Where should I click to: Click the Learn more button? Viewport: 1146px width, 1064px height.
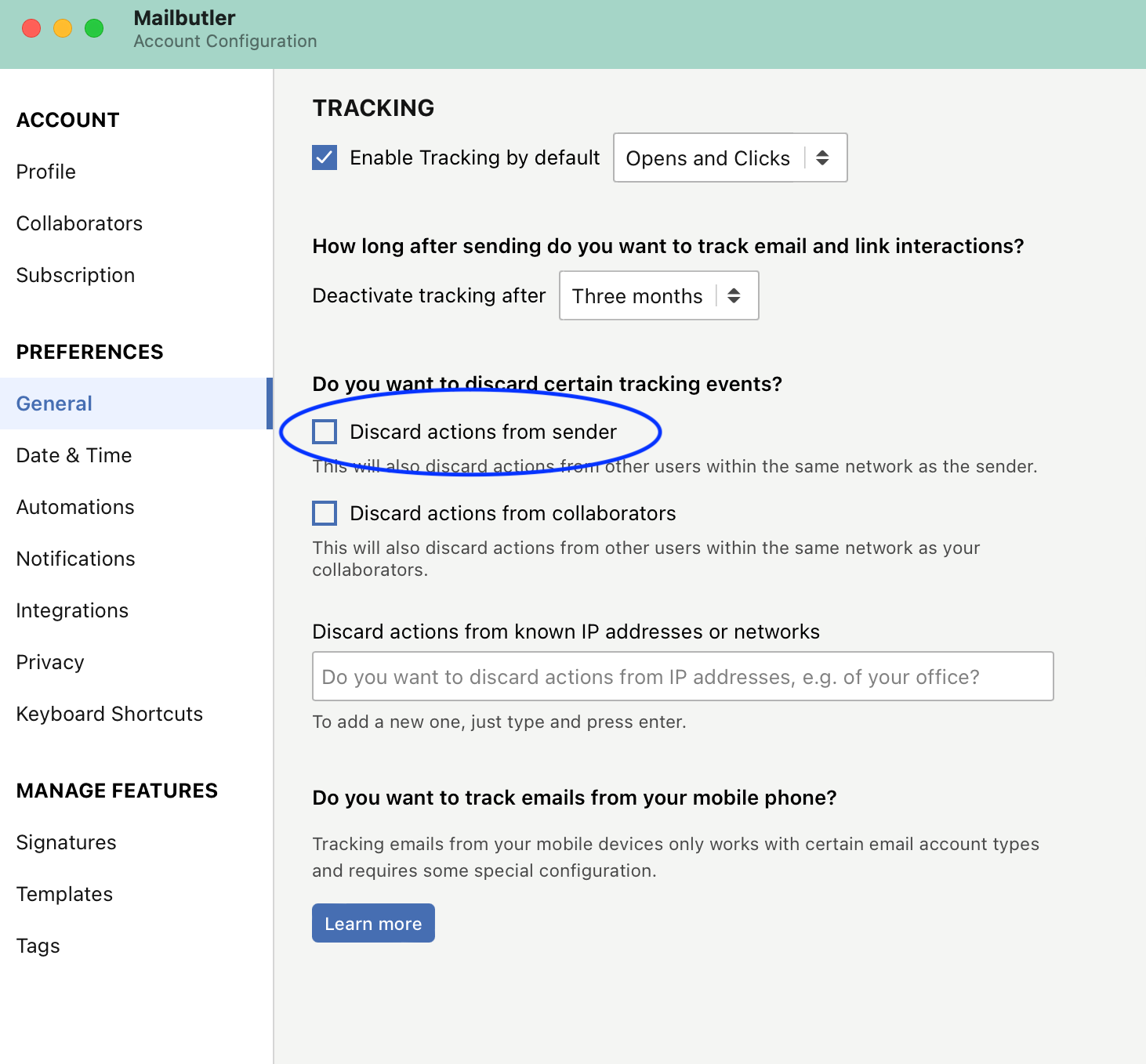click(x=373, y=923)
